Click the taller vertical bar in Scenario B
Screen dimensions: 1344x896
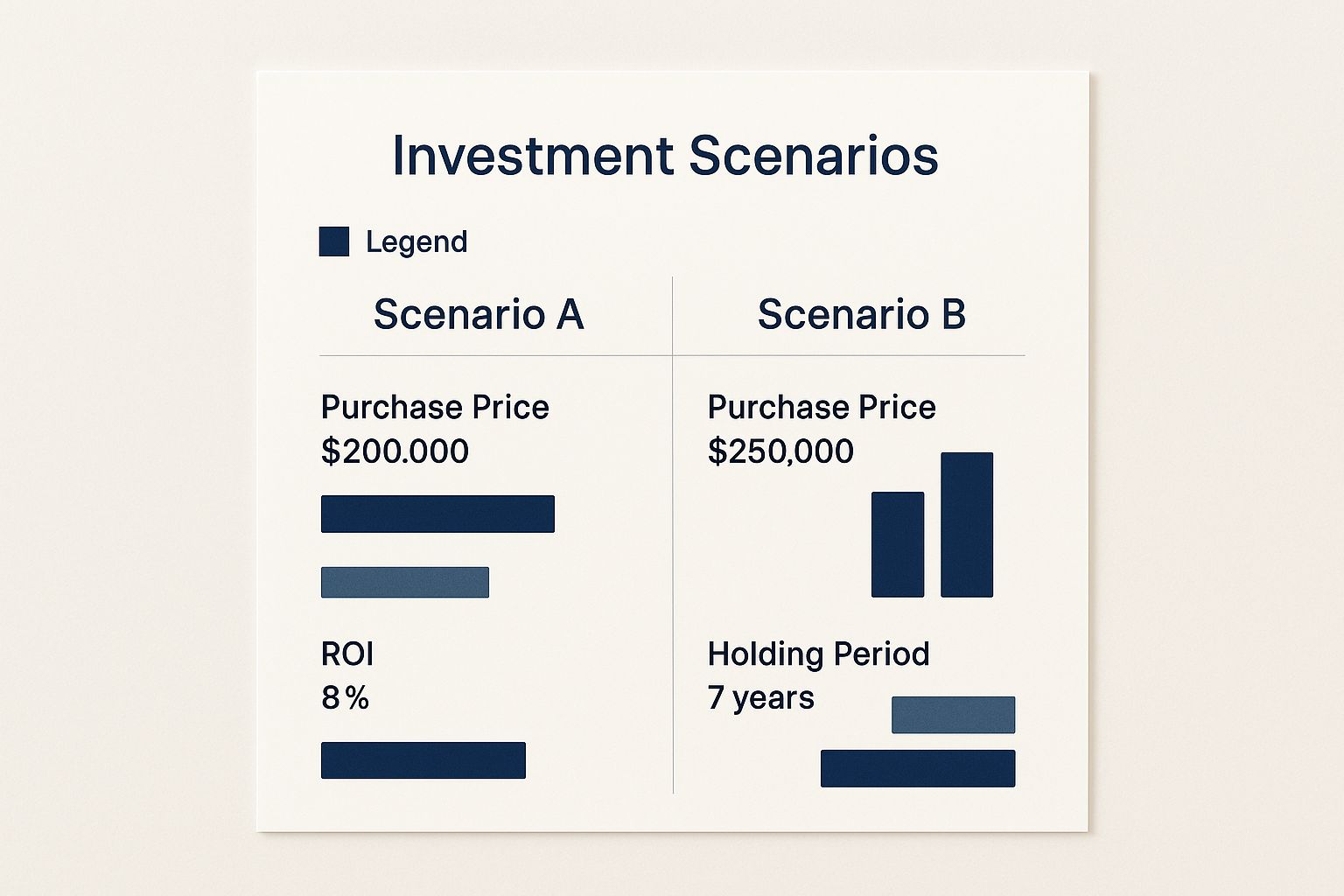(x=967, y=525)
